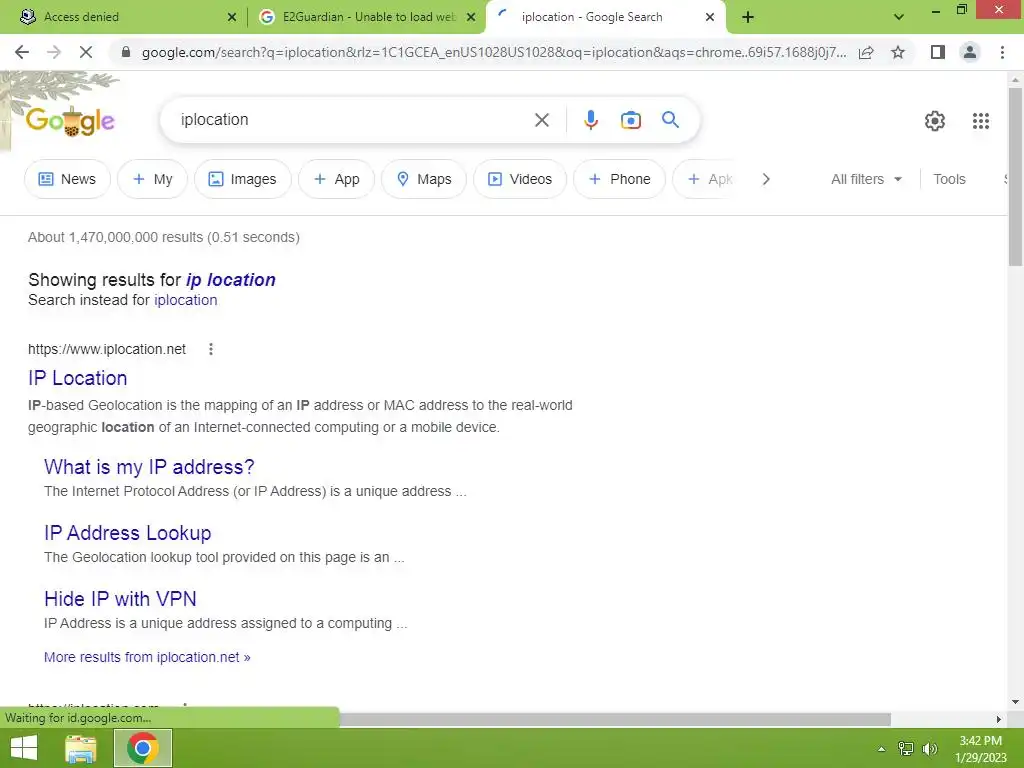Image resolution: width=1024 pixels, height=768 pixels.
Task: Open the IP Location result title
Action: click(78, 378)
